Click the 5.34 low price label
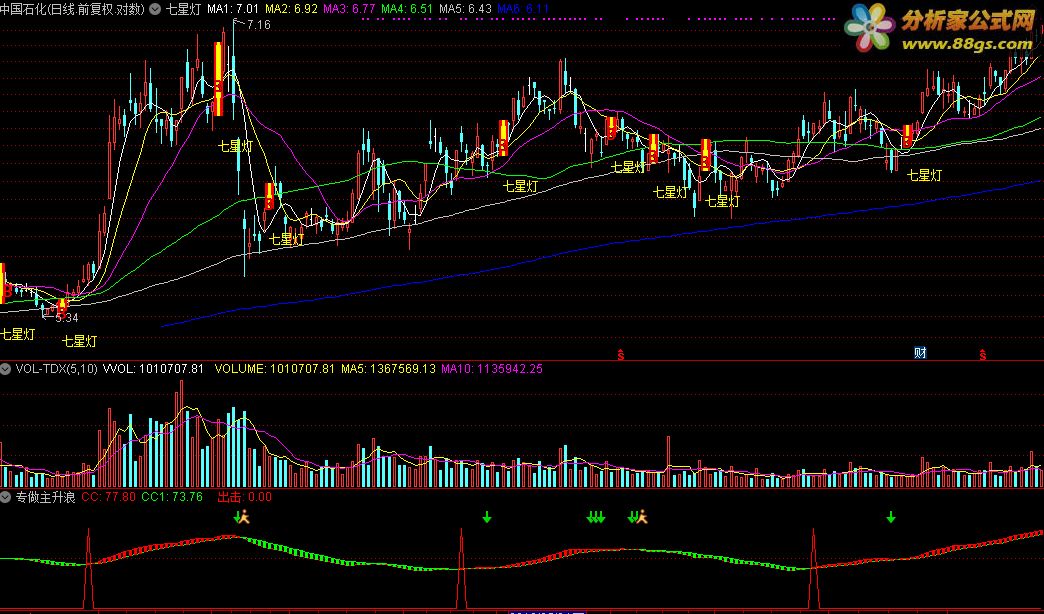1044x614 pixels. 67,318
